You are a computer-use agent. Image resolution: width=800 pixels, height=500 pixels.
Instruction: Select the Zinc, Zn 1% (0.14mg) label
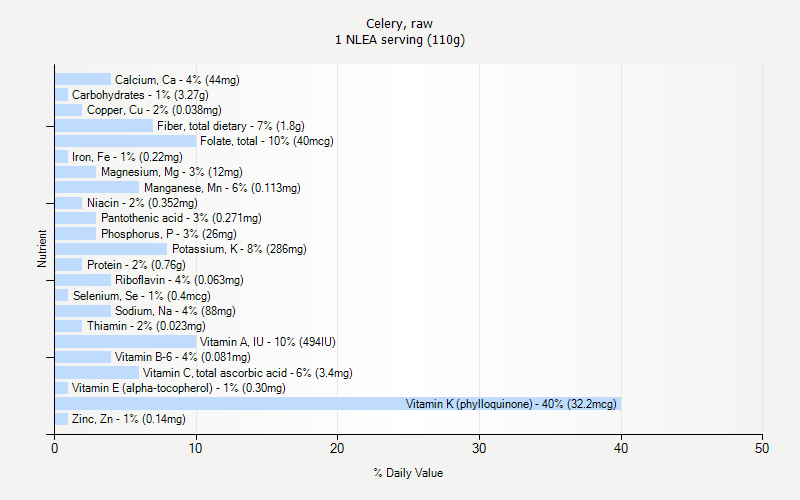tap(129, 419)
